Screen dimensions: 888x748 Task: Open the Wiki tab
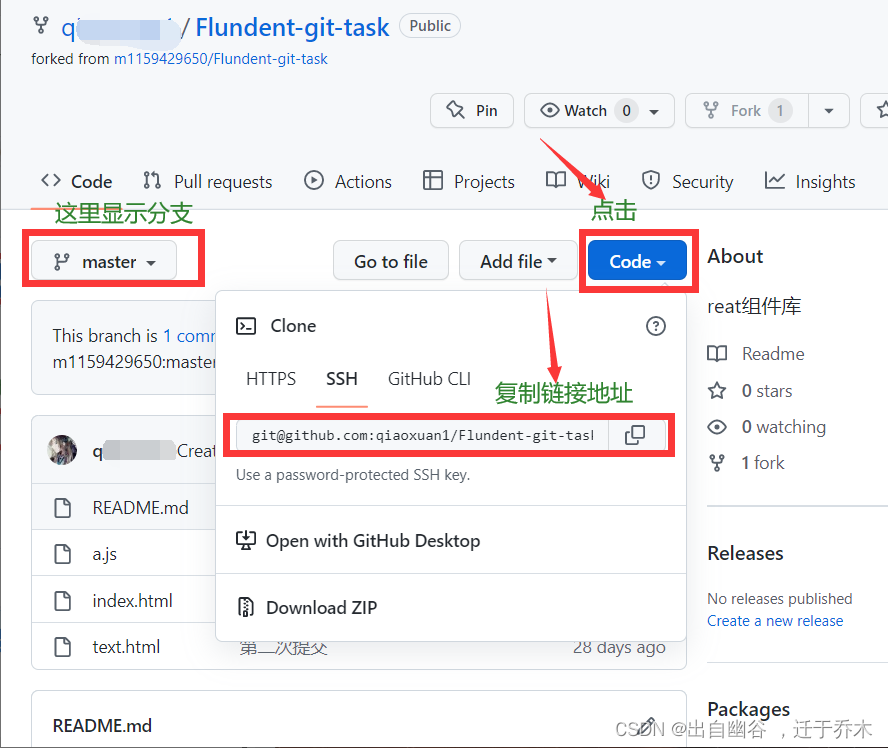coord(578,182)
